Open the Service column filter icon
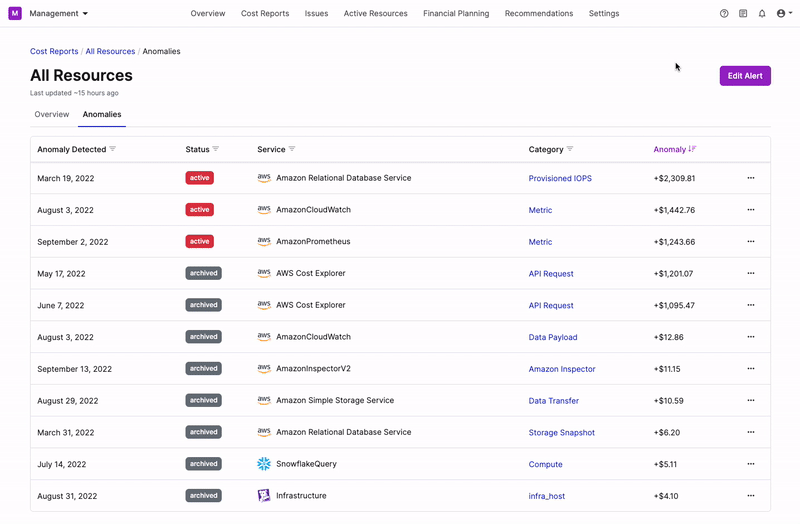The image size is (800, 524). click(x=292, y=149)
